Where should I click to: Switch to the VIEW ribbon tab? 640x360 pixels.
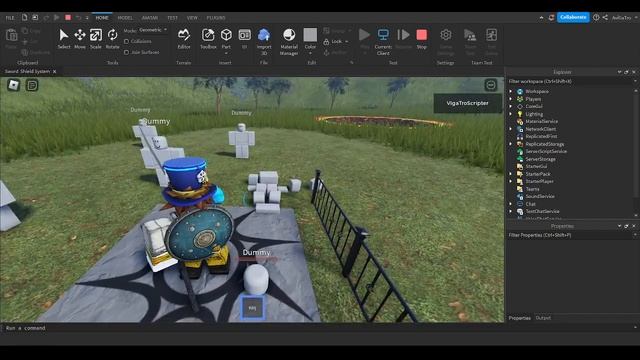(x=192, y=18)
